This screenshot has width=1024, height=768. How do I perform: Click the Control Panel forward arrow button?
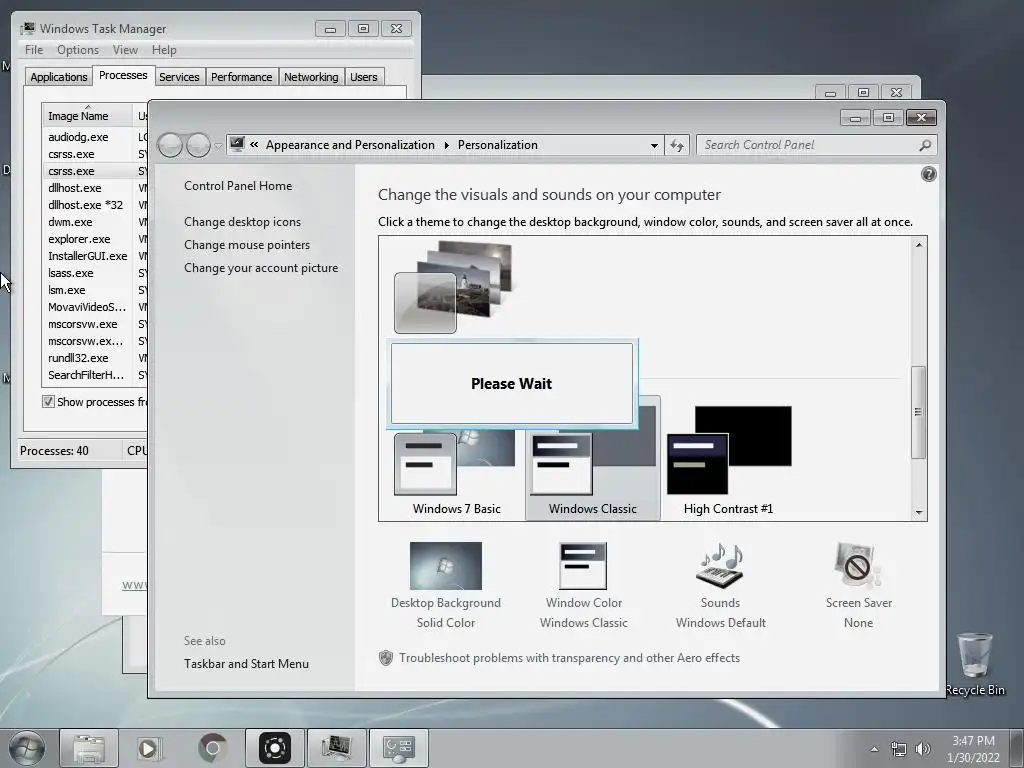click(198, 145)
